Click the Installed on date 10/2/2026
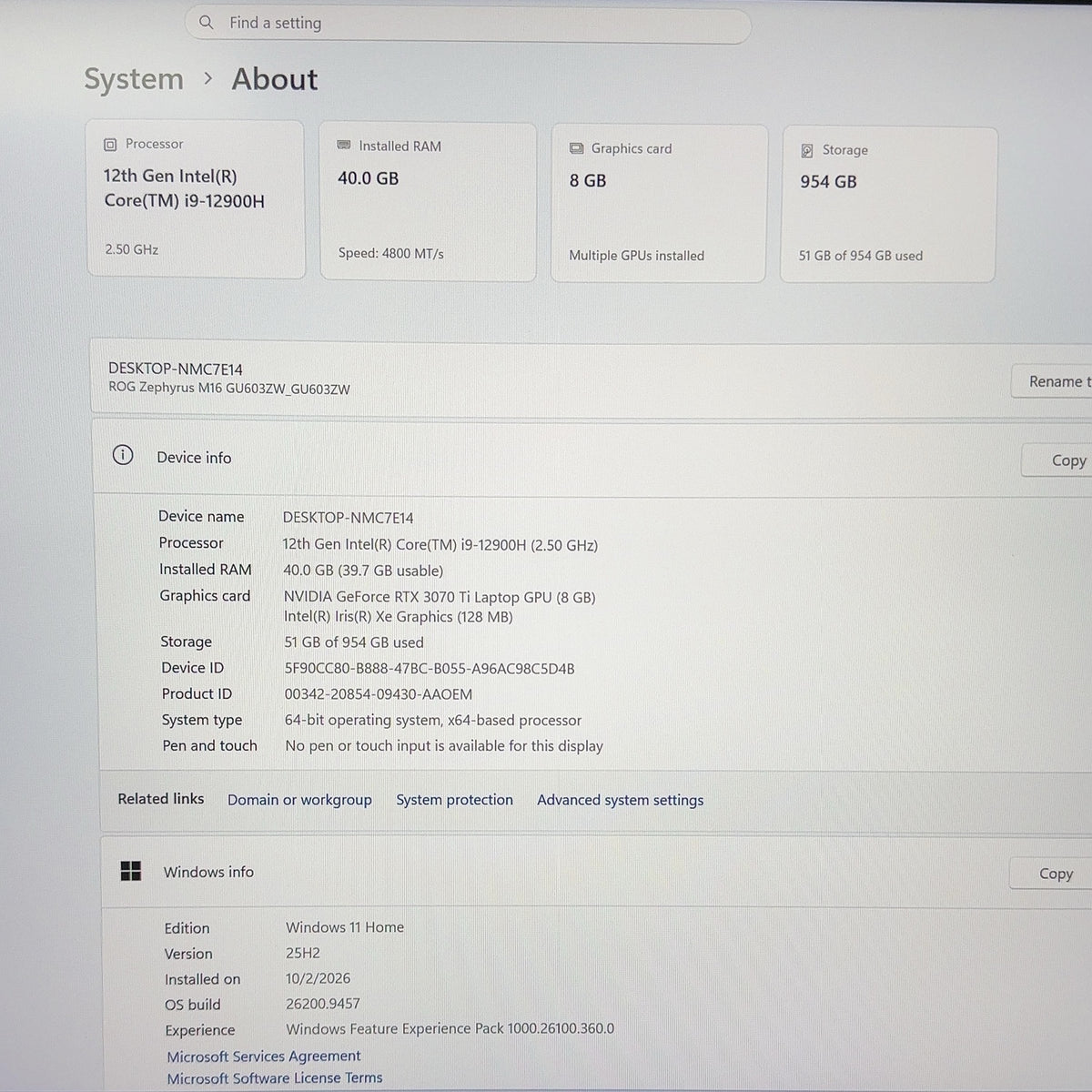1092x1092 pixels. point(318,978)
